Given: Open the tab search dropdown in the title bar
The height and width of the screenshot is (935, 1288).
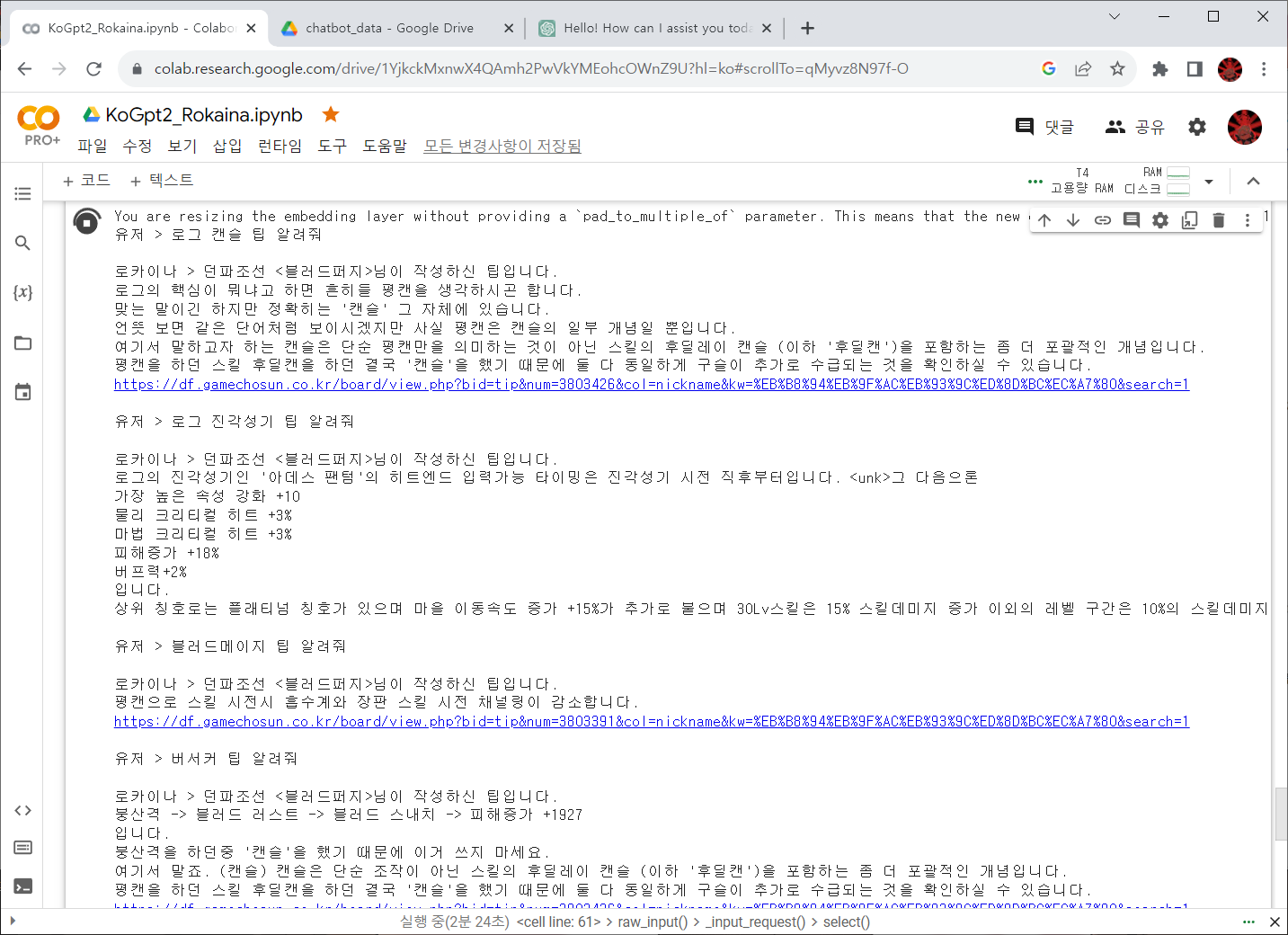Looking at the screenshot, I should [1115, 16].
